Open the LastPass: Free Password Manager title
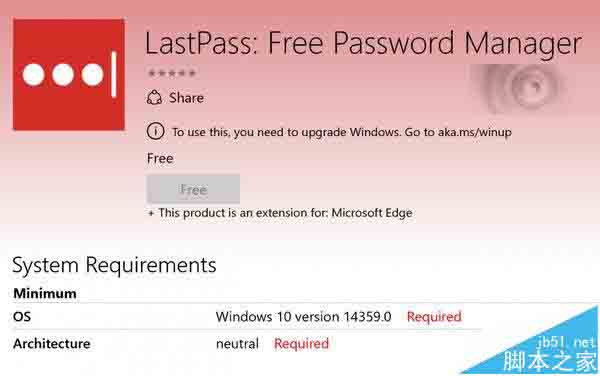The height and width of the screenshot is (376, 600). pyautogui.click(x=363, y=44)
